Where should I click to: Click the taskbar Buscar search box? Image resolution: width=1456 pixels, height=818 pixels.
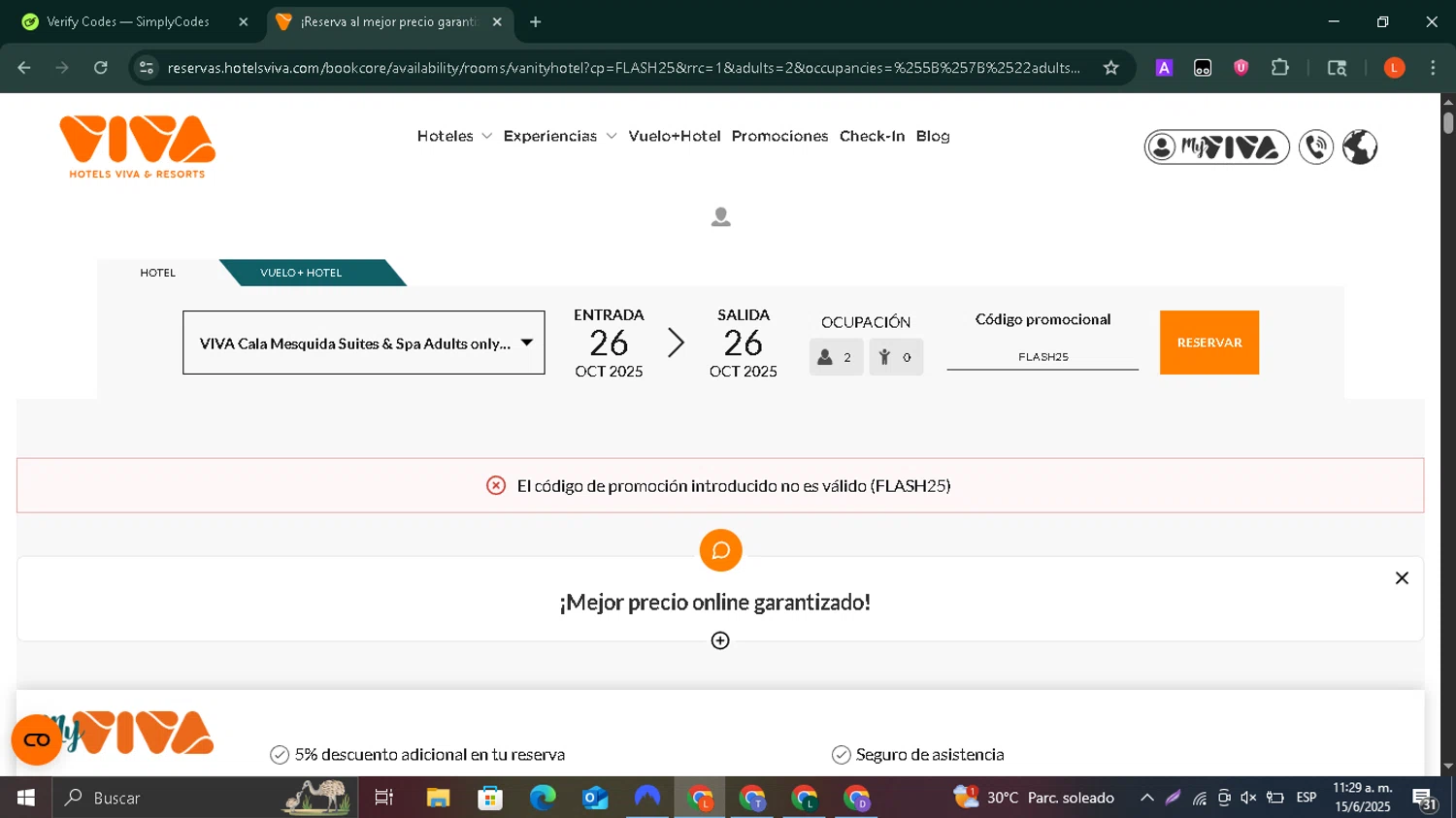coord(205,798)
